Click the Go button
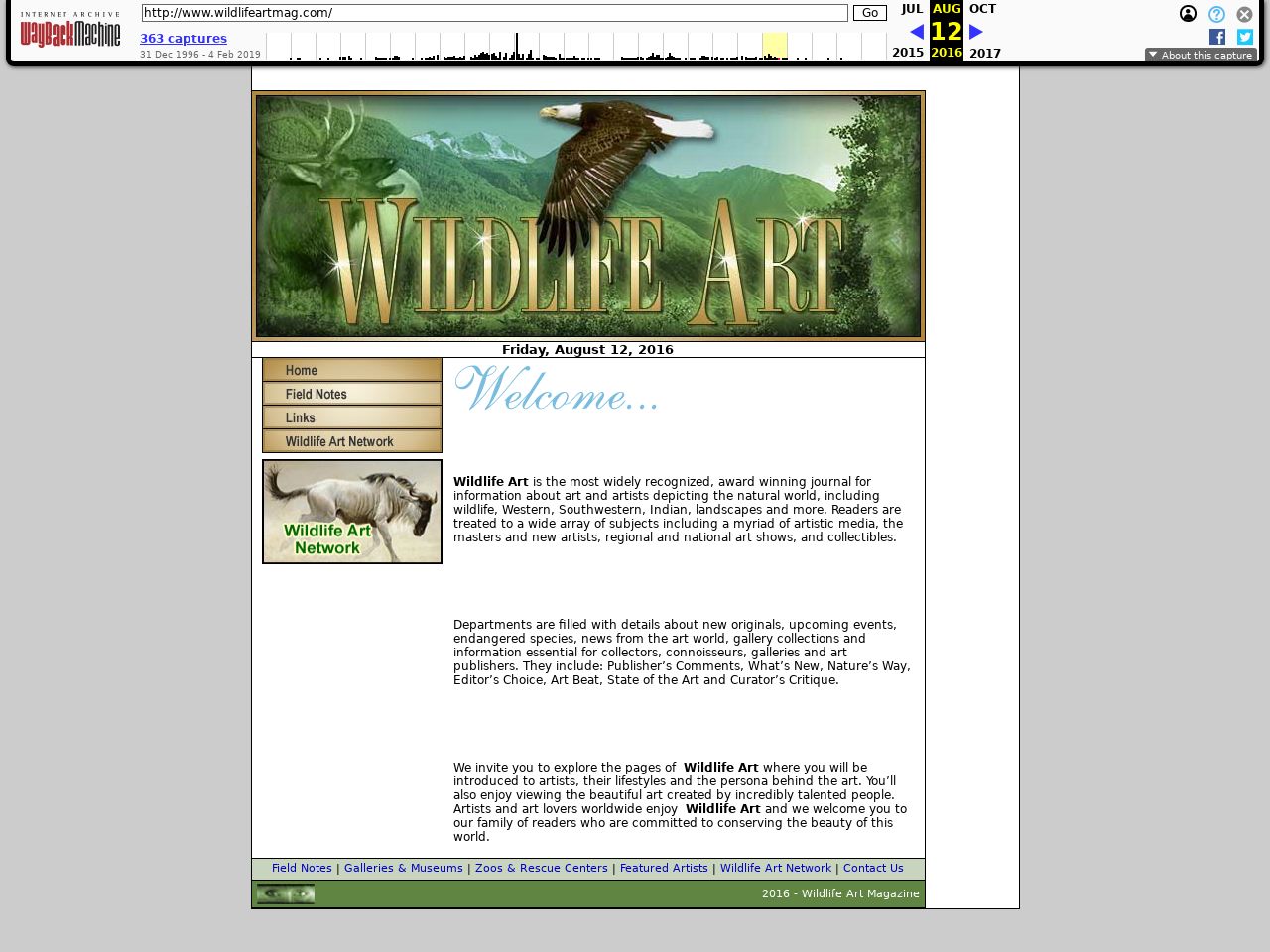Viewport: 1270px width, 952px height. click(869, 13)
